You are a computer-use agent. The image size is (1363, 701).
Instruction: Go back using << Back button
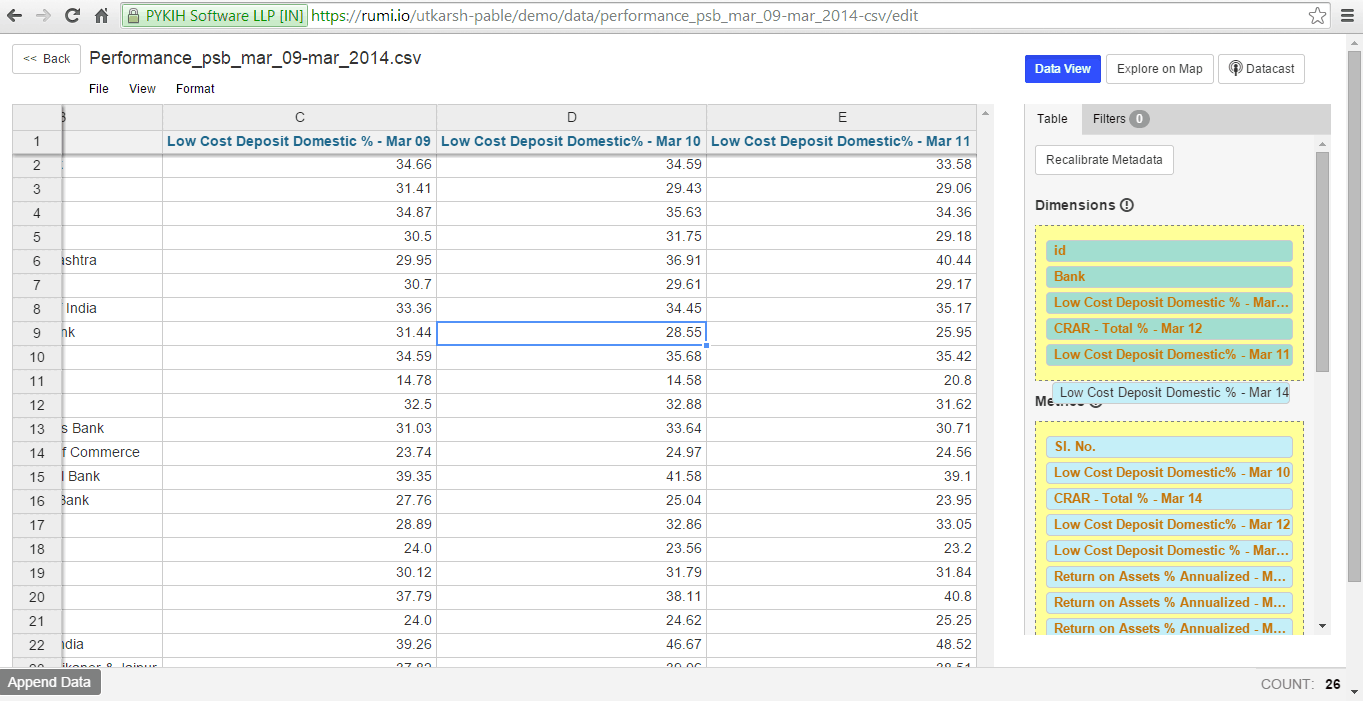[x=47, y=59]
